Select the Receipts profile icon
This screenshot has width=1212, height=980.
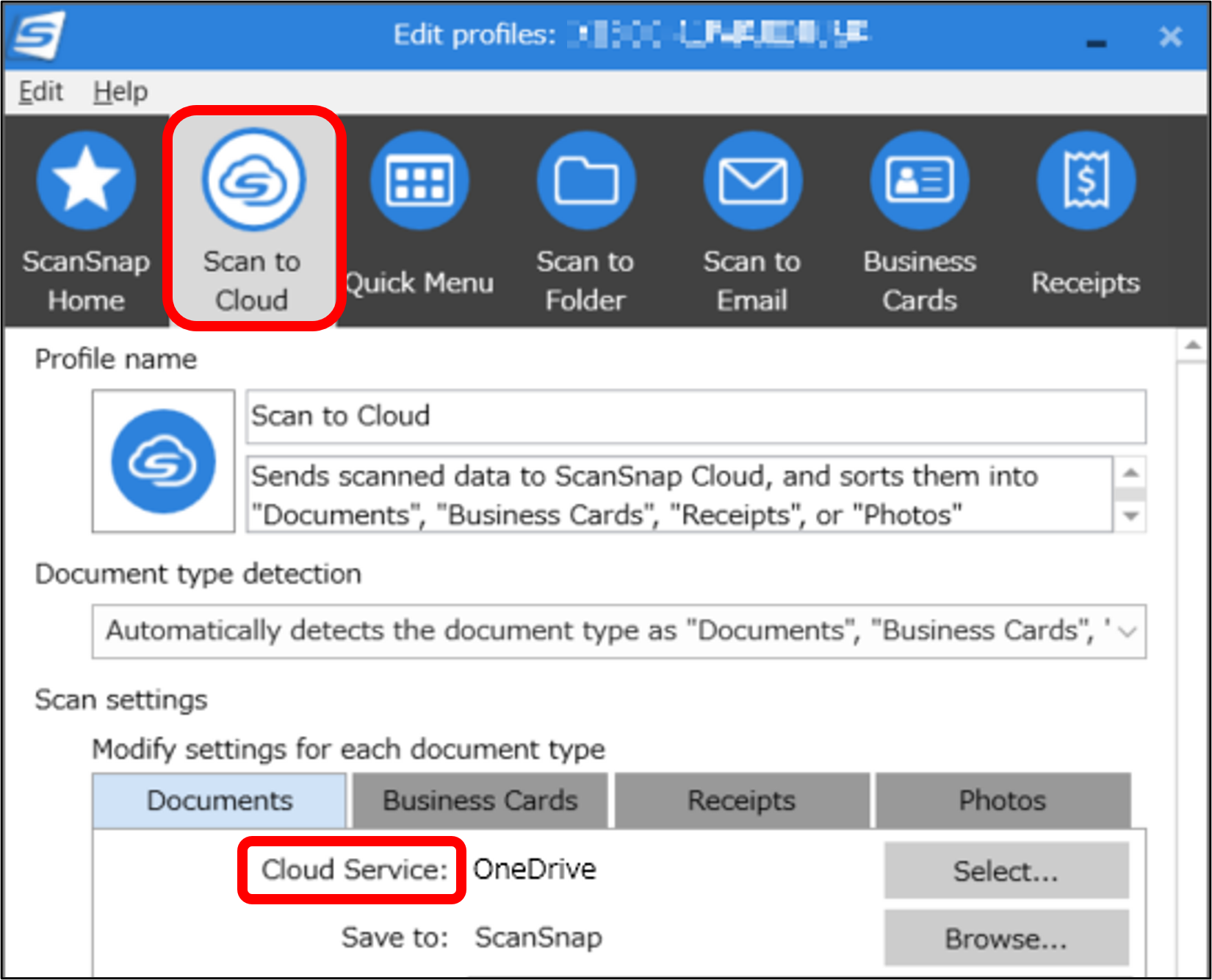tap(1086, 181)
